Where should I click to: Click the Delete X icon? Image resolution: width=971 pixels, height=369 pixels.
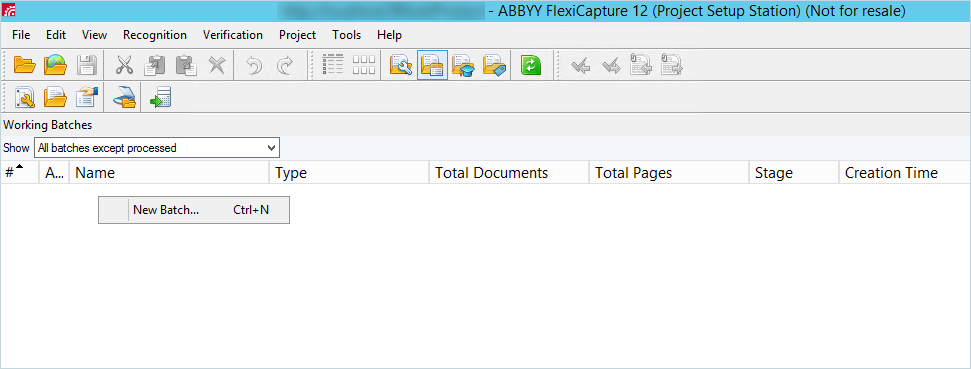tap(216, 65)
